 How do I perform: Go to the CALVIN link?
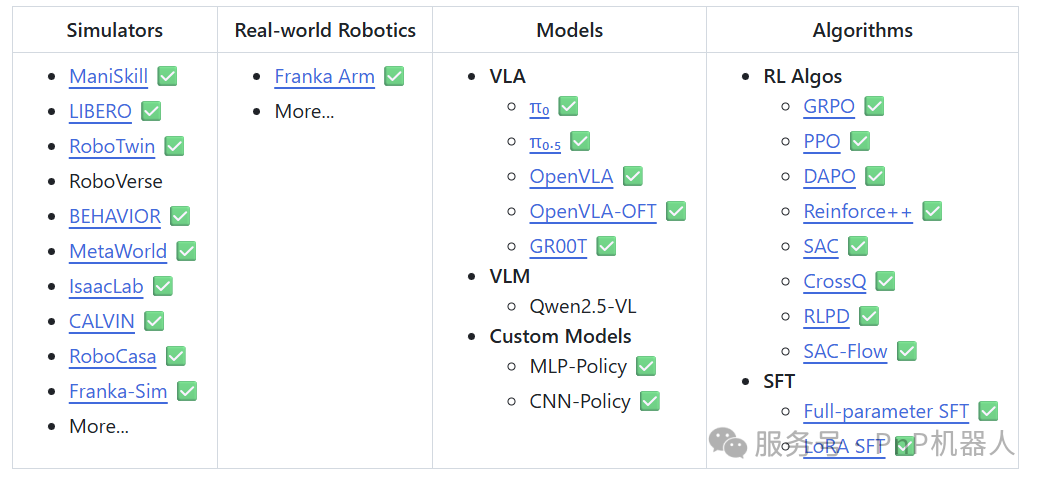click(102, 321)
